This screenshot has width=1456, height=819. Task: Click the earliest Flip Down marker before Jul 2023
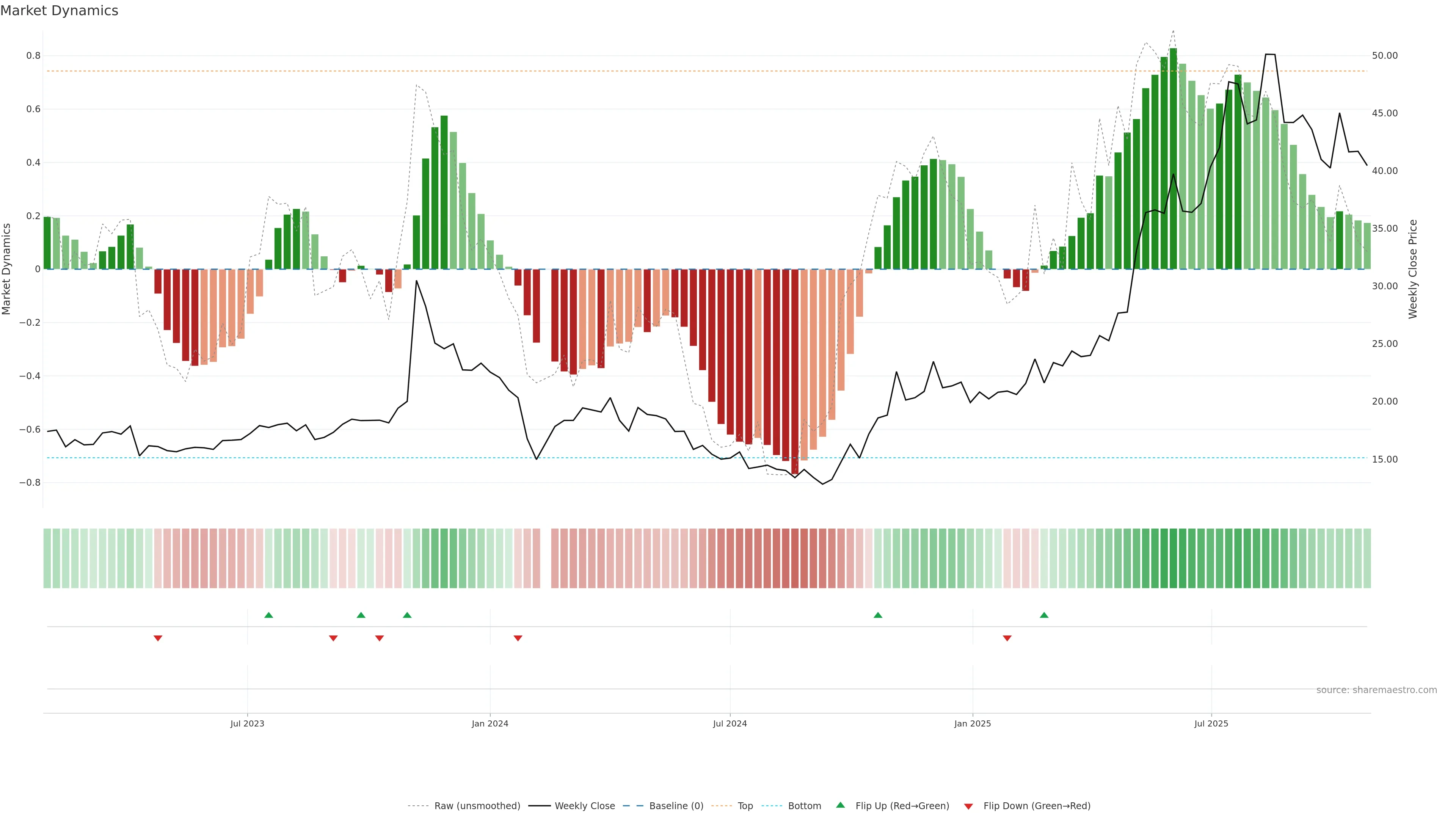(158, 638)
